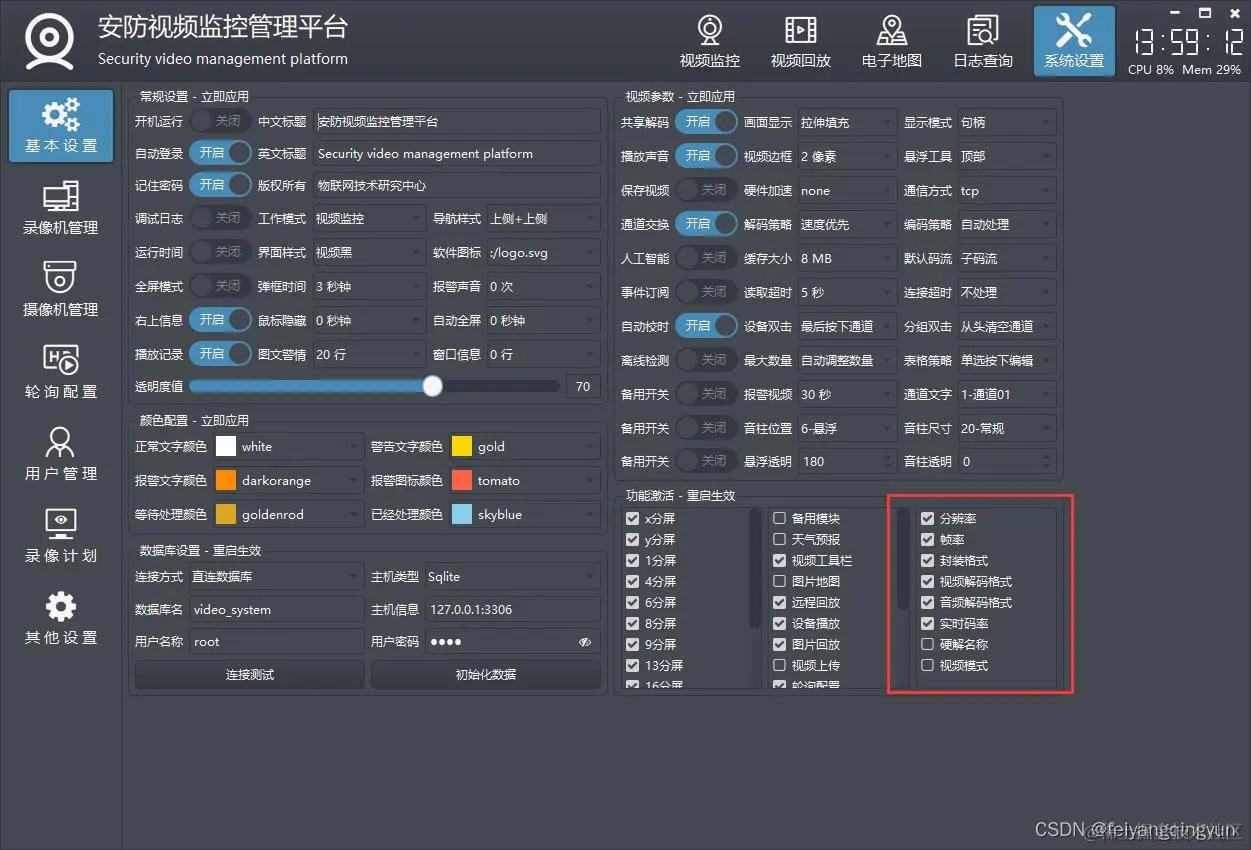Click the gold 警告文字颜色 color swatch

[461, 446]
